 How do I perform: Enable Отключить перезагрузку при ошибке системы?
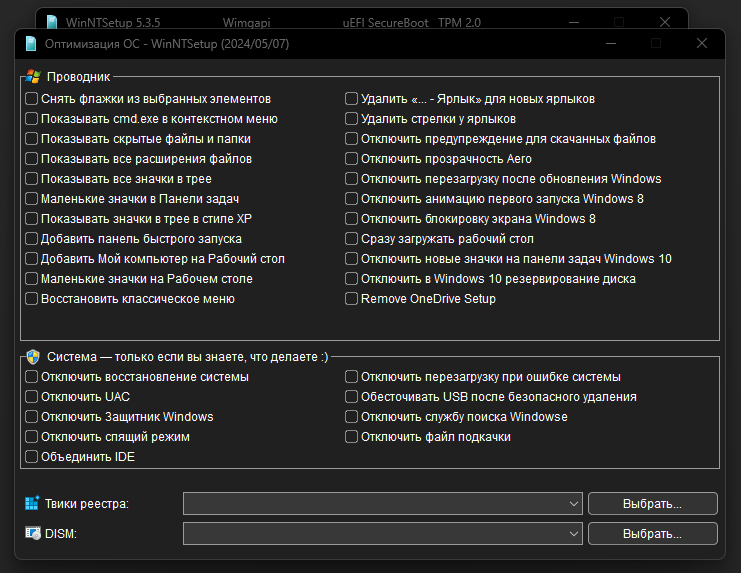pyautogui.click(x=351, y=376)
